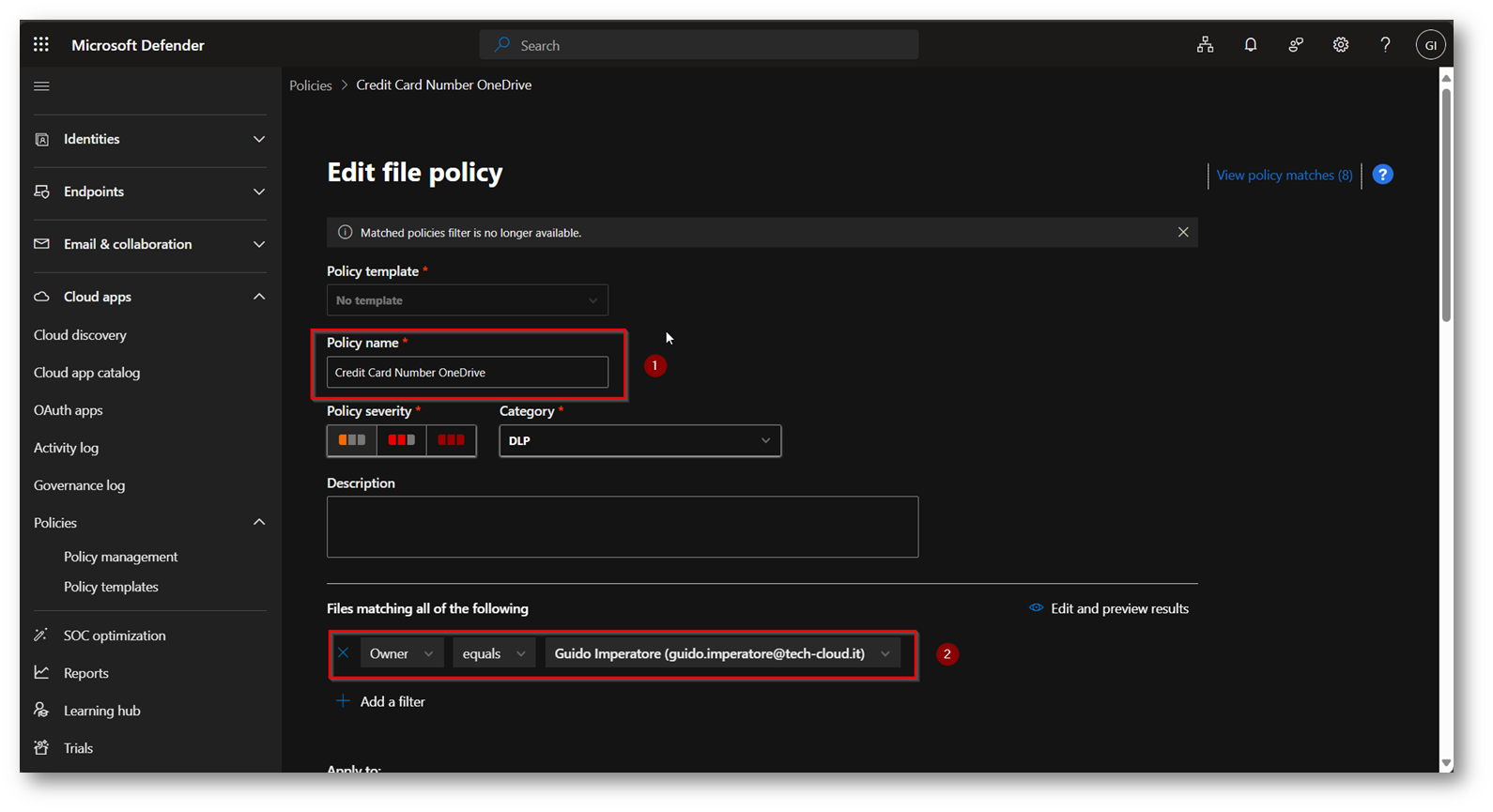Open the Owner filter field dropdown
1493x812 pixels.
pos(401,653)
